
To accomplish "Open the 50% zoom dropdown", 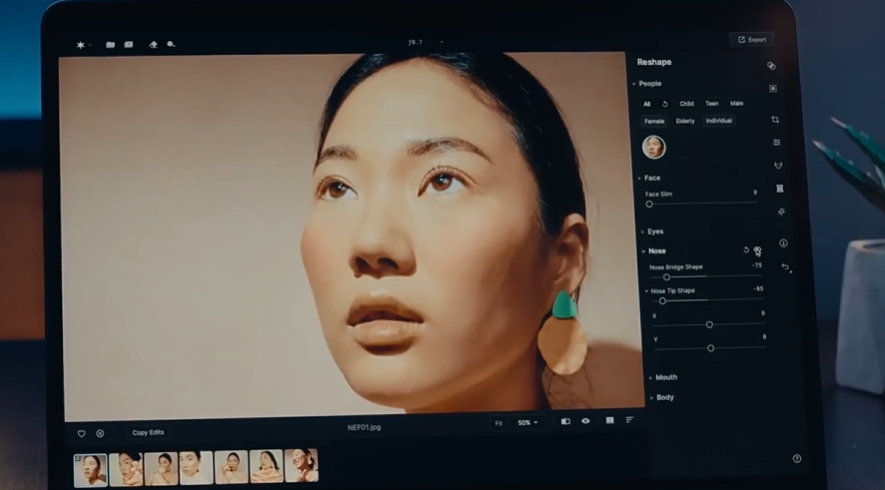I will (527, 422).
